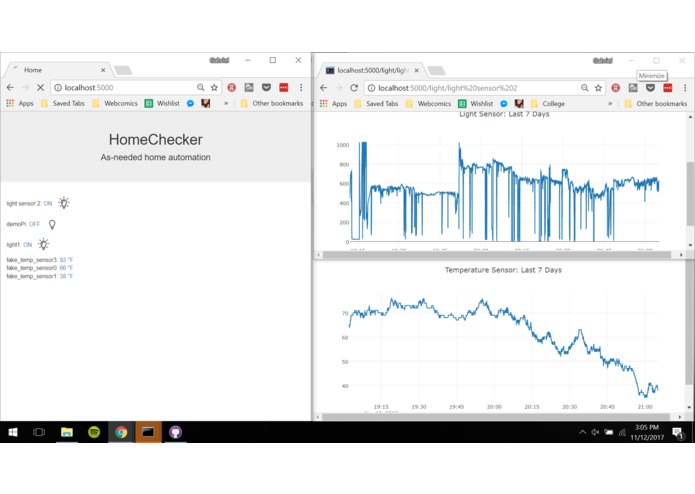The image size is (695, 494).
Task: Open fake_temp_sensor1 38 °F reading
Action: click(66, 276)
